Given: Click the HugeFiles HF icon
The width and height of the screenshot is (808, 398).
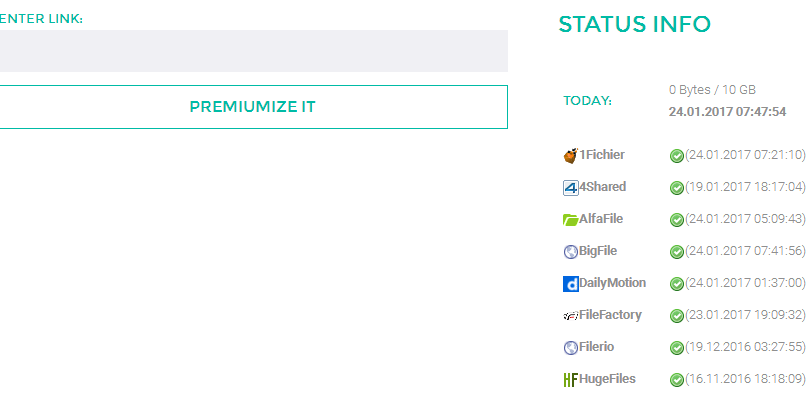Looking at the screenshot, I should tap(570, 380).
